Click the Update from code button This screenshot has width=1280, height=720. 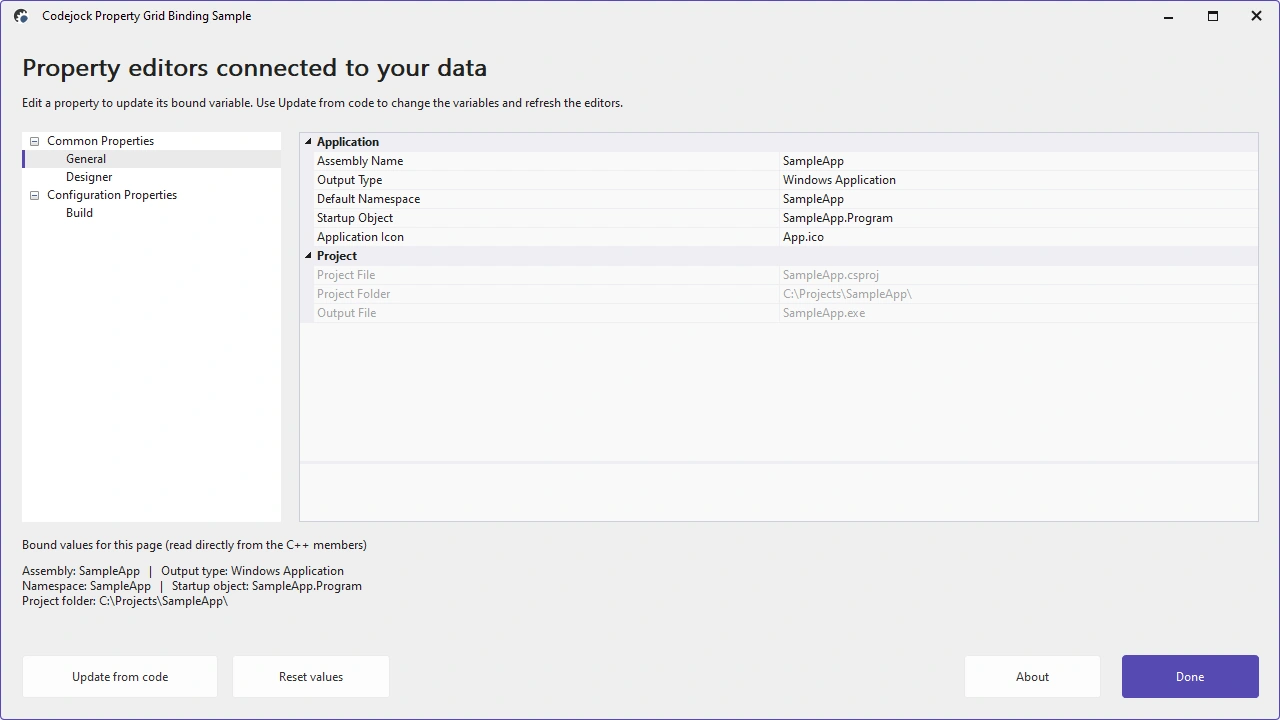point(120,677)
